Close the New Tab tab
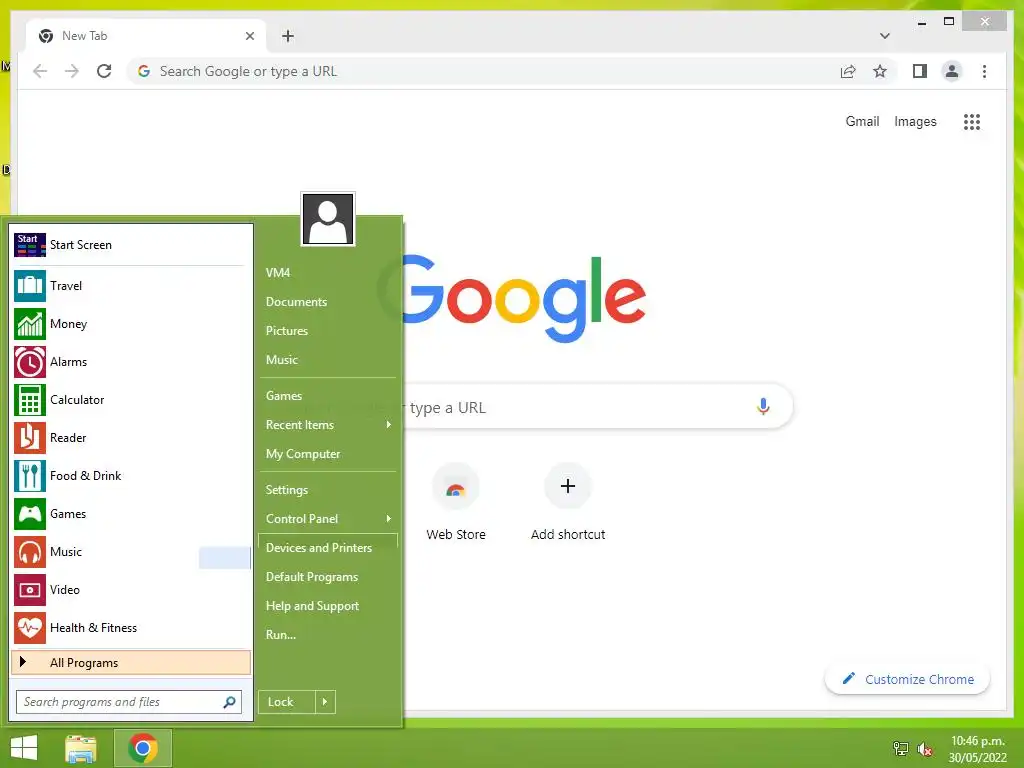Image resolution: width=1024 pixels, height=768 pixels. click(x=249, y=36)
